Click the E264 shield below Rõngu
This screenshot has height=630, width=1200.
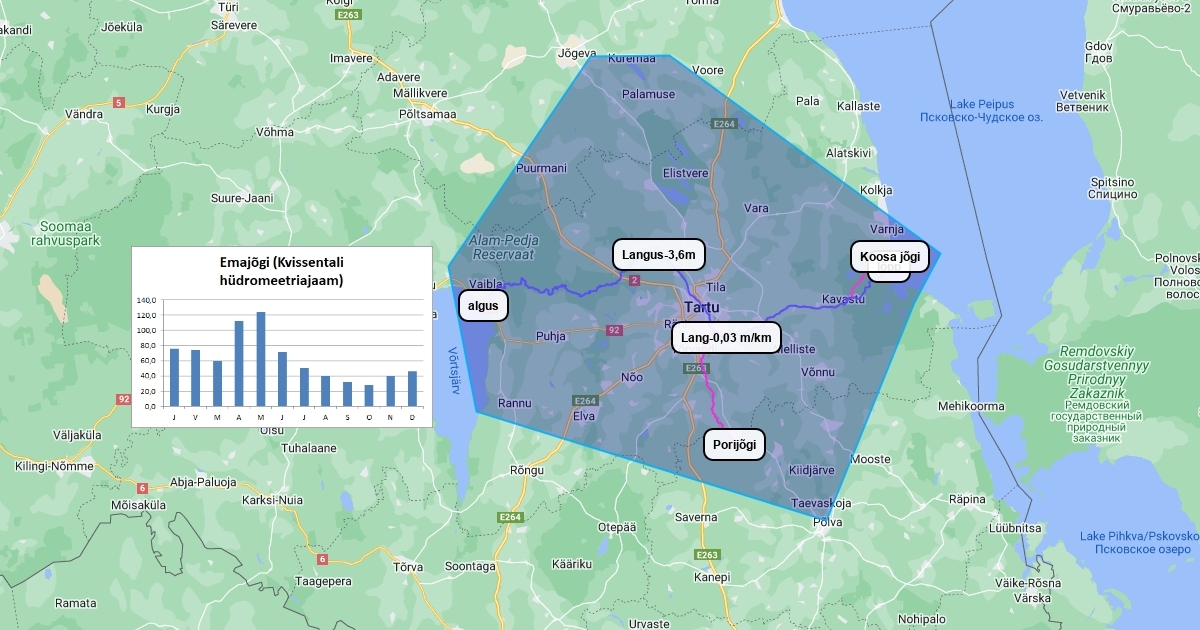click(x=510, y=516)
